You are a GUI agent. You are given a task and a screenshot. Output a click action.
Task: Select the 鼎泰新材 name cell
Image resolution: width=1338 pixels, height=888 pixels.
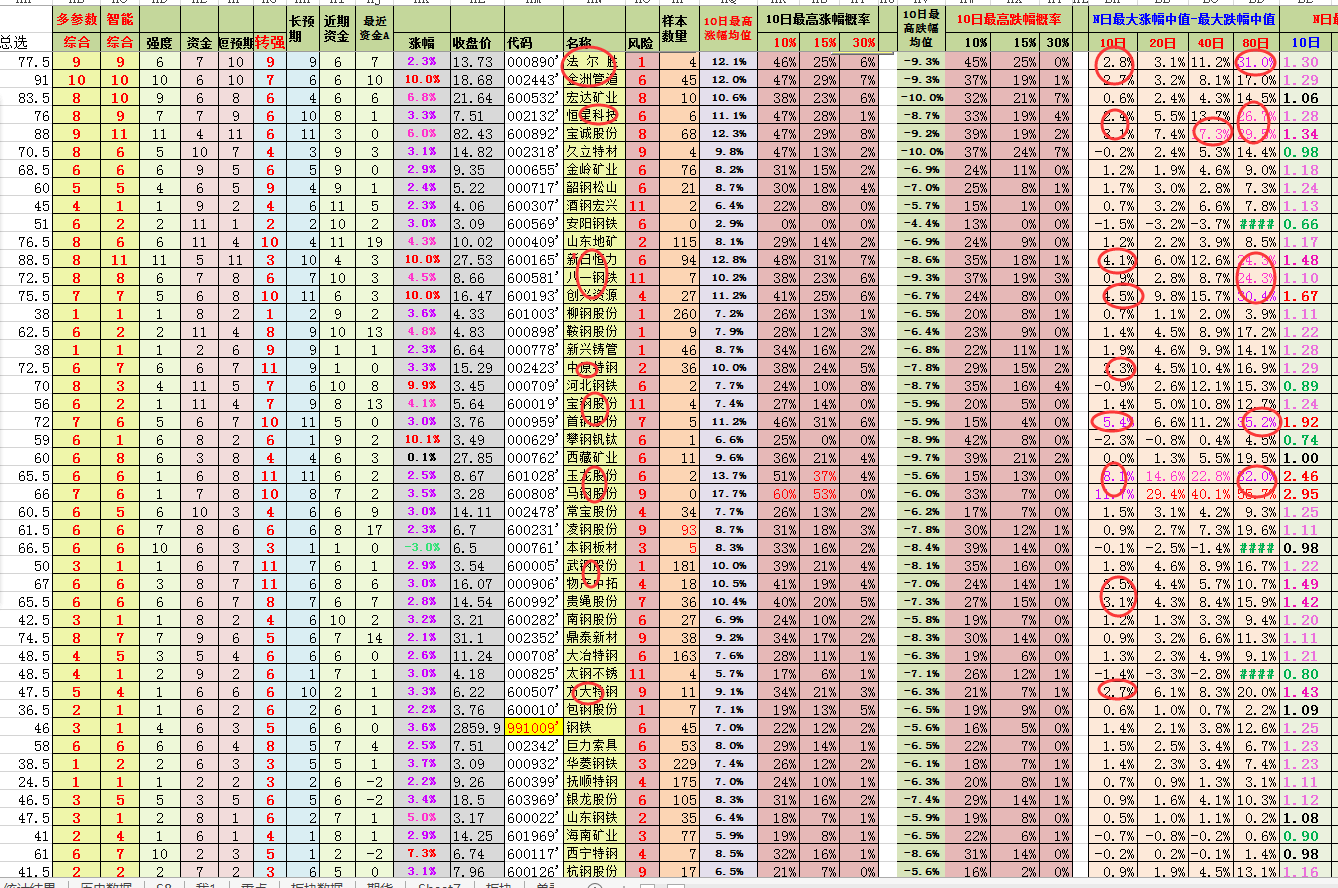(593, 637)
